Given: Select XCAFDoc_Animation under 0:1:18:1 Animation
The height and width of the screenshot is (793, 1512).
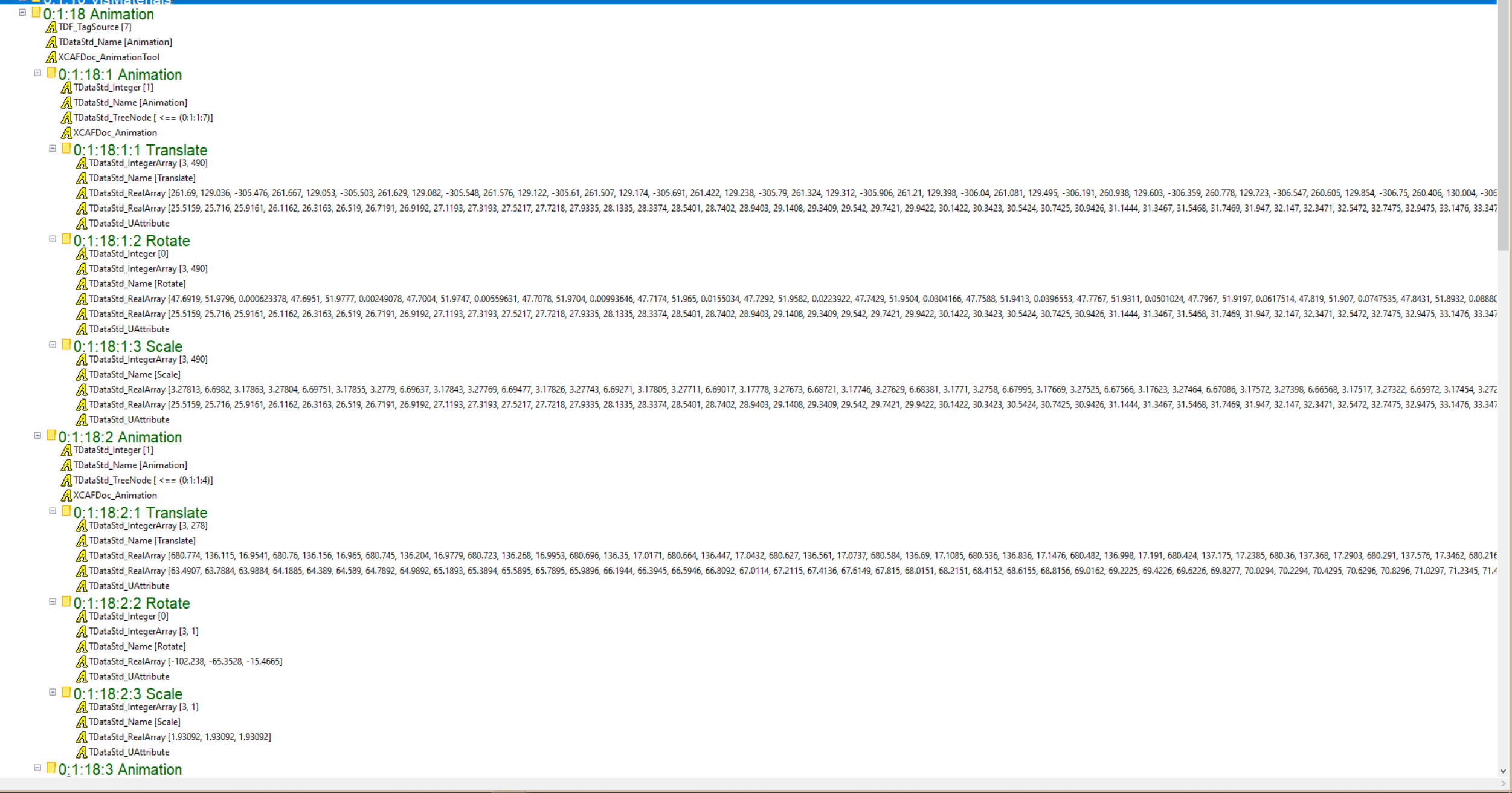Looking at the screenshot, I should [x=115, y=133].
